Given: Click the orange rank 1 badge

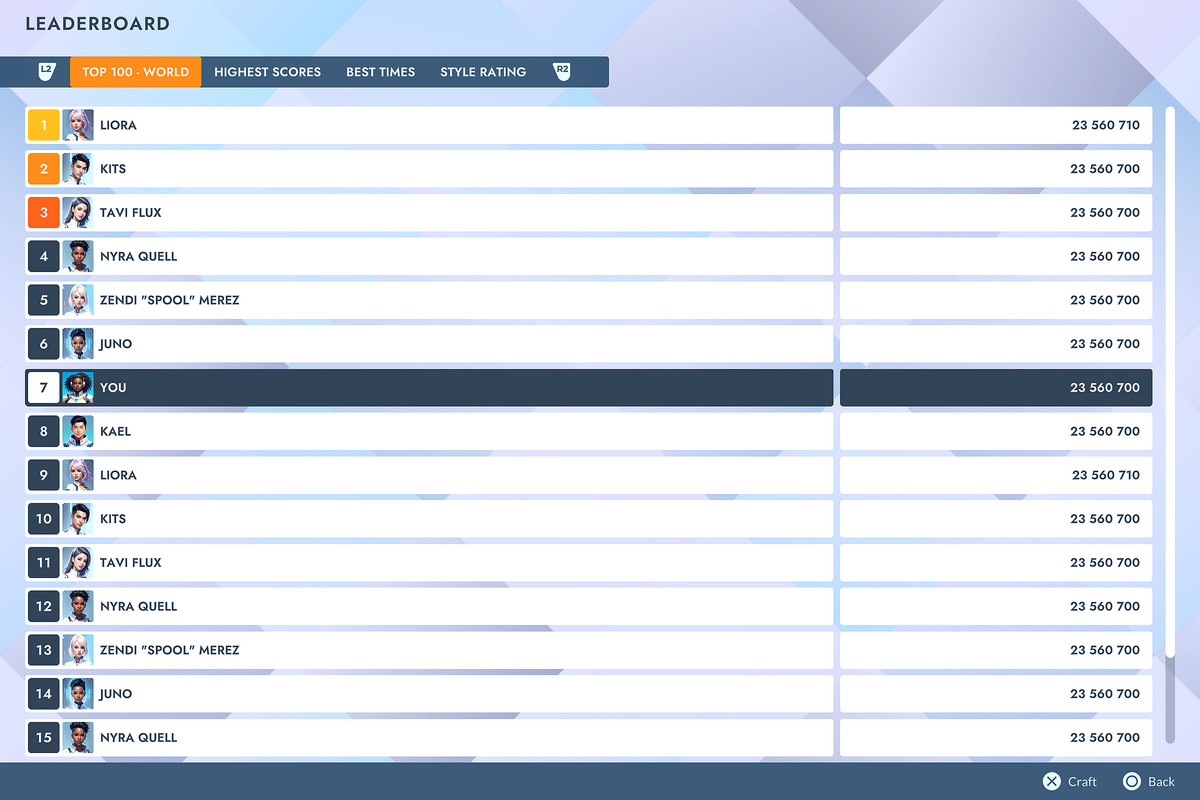Looking at the screenshot, I should [x=43, y=124].
